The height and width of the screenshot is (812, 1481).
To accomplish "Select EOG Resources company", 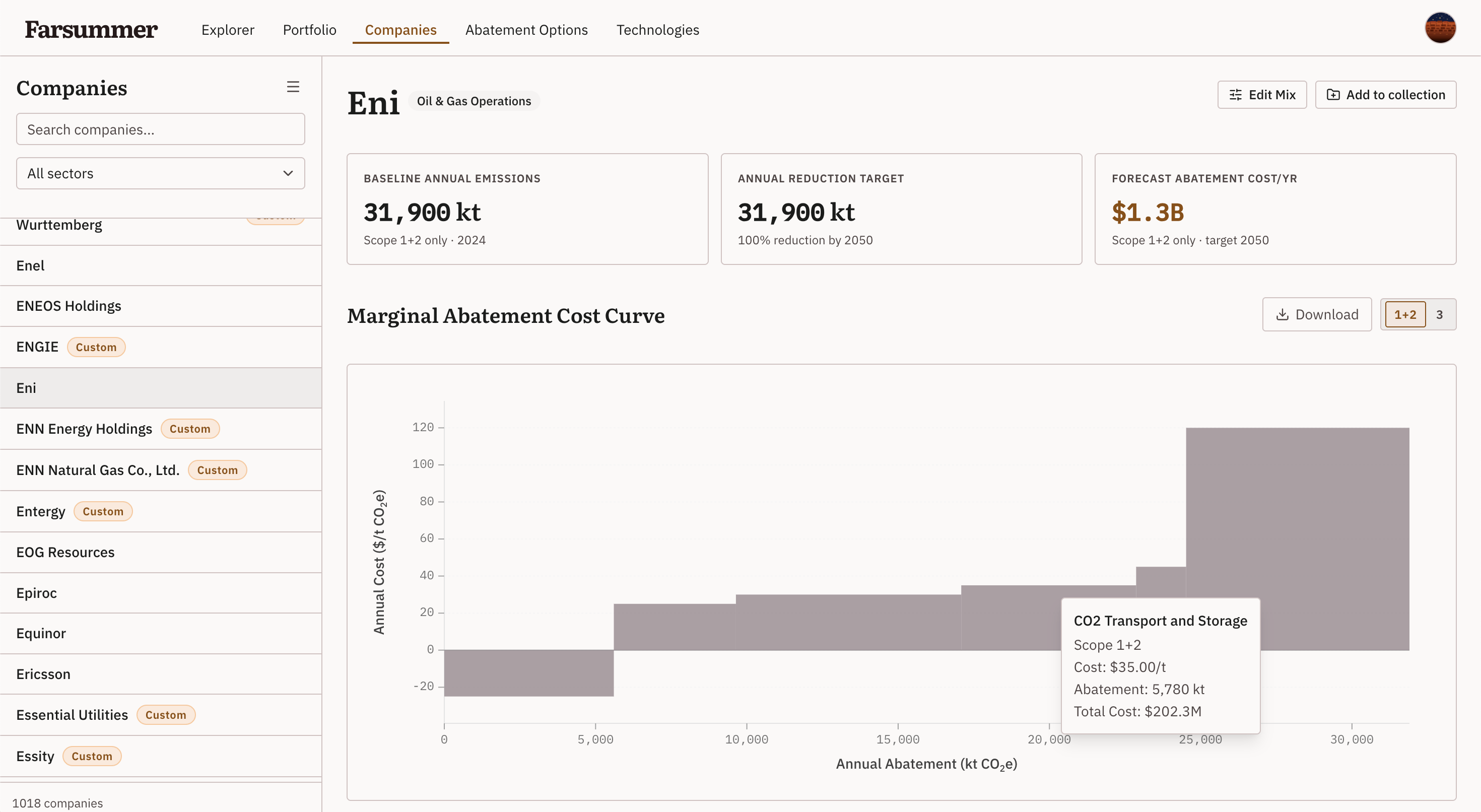I will click(x=160, y=552).
